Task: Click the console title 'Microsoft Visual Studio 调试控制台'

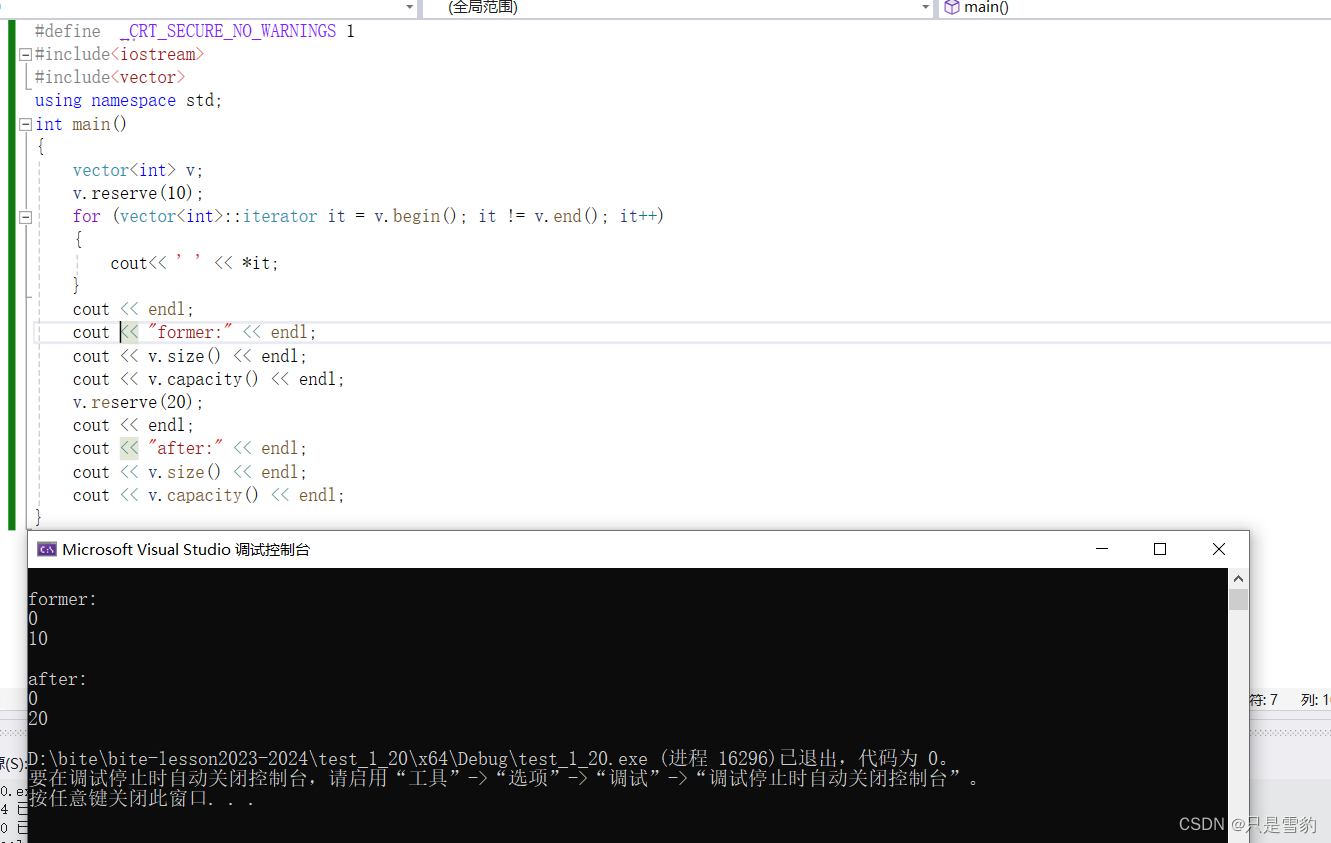Action: [x=186, y=549]
